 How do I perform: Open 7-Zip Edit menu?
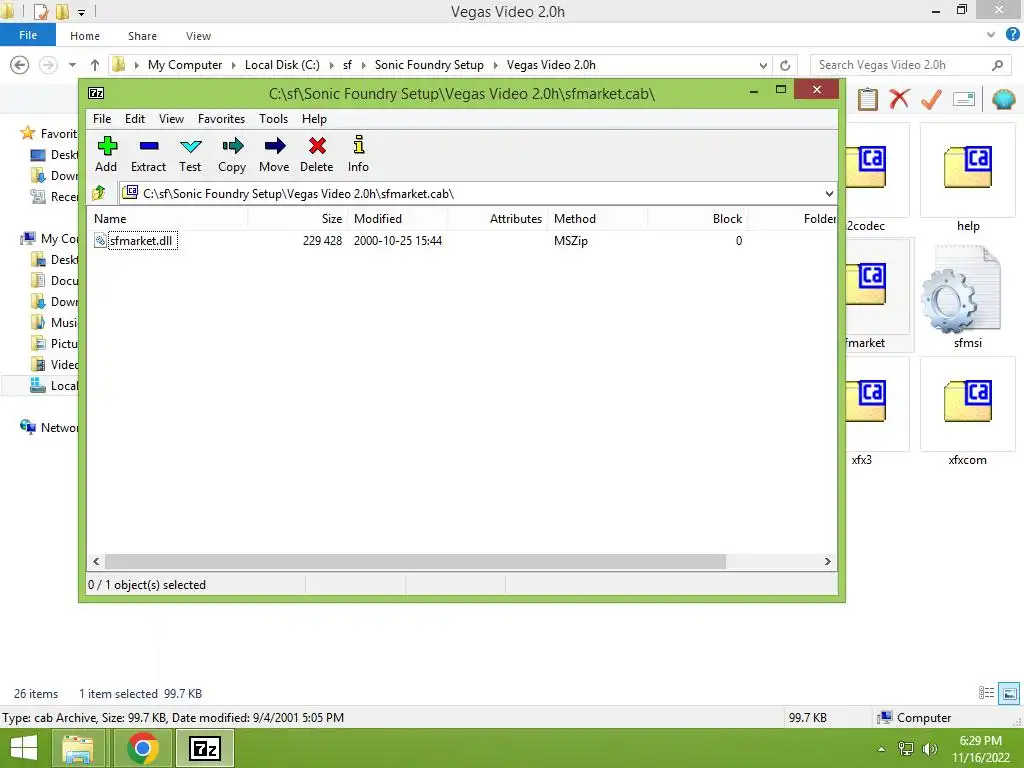coord(135,119)
